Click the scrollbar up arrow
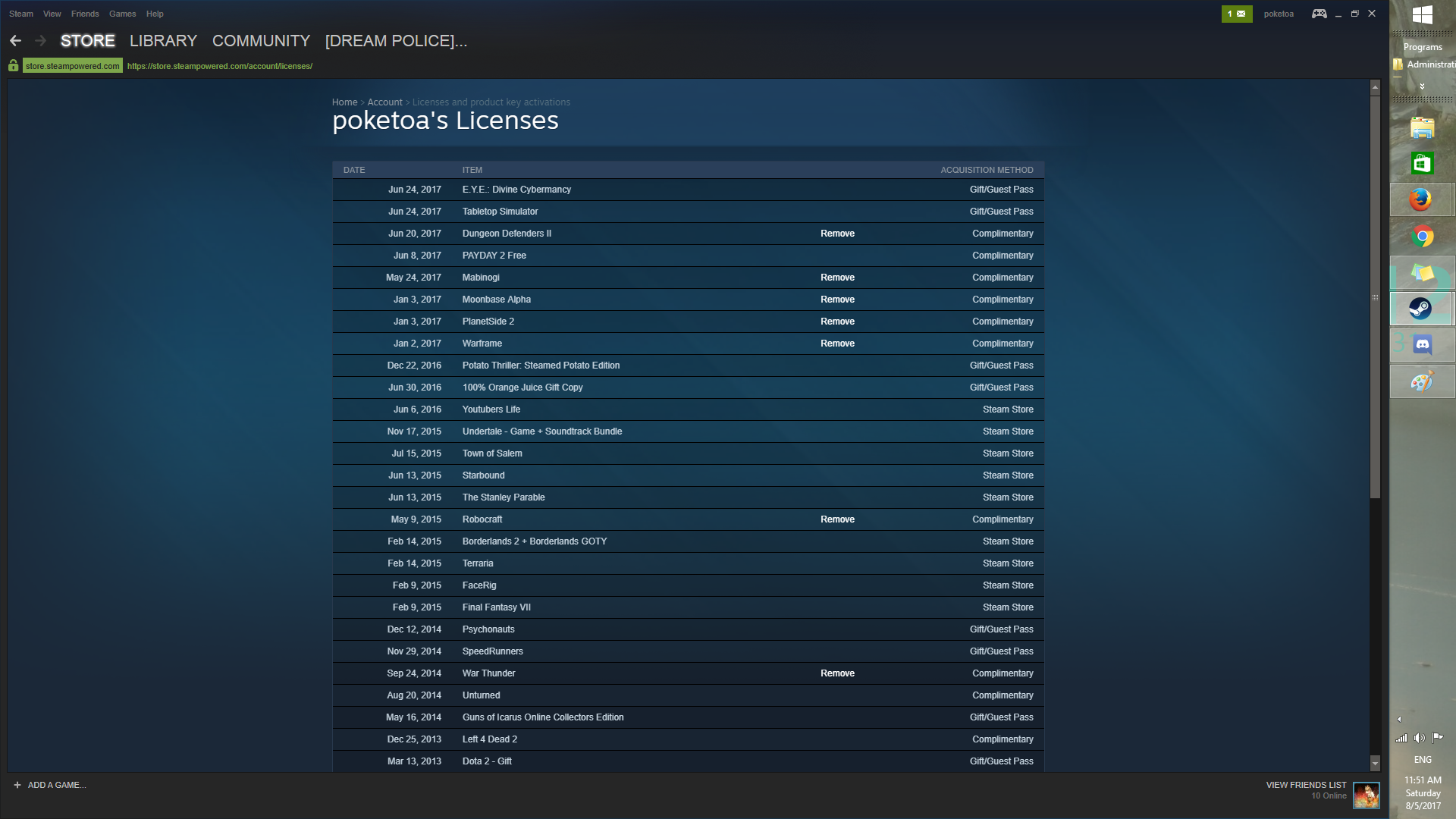This screenshot has width=1456, height=819. coord(1375,88)
